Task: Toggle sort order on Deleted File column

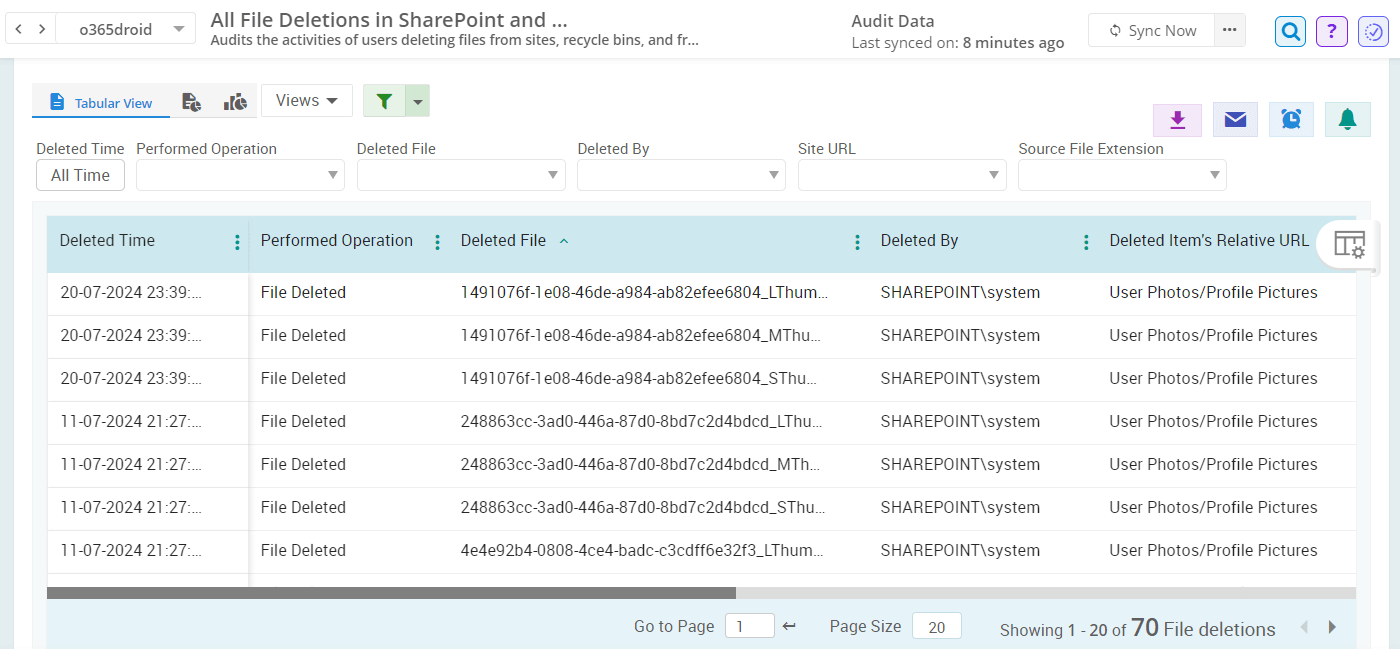Action: 564,240
